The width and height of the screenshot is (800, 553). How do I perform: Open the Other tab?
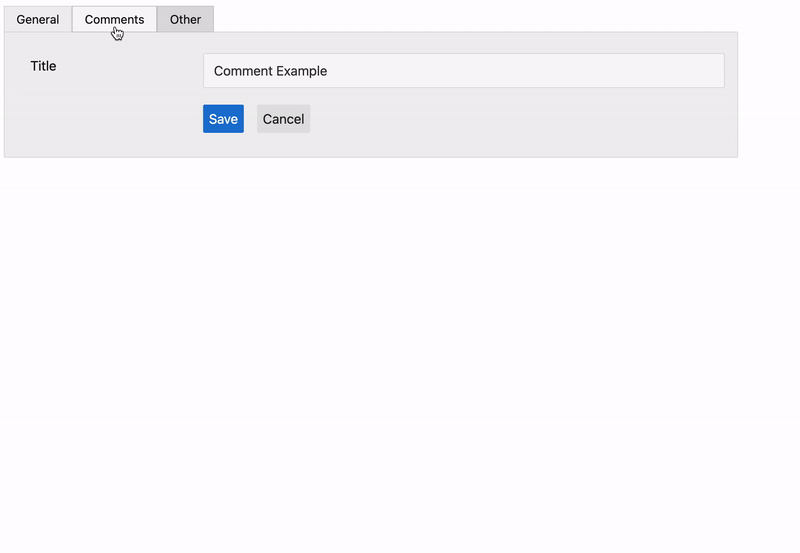pyautogui.click(x=185, y=19)
